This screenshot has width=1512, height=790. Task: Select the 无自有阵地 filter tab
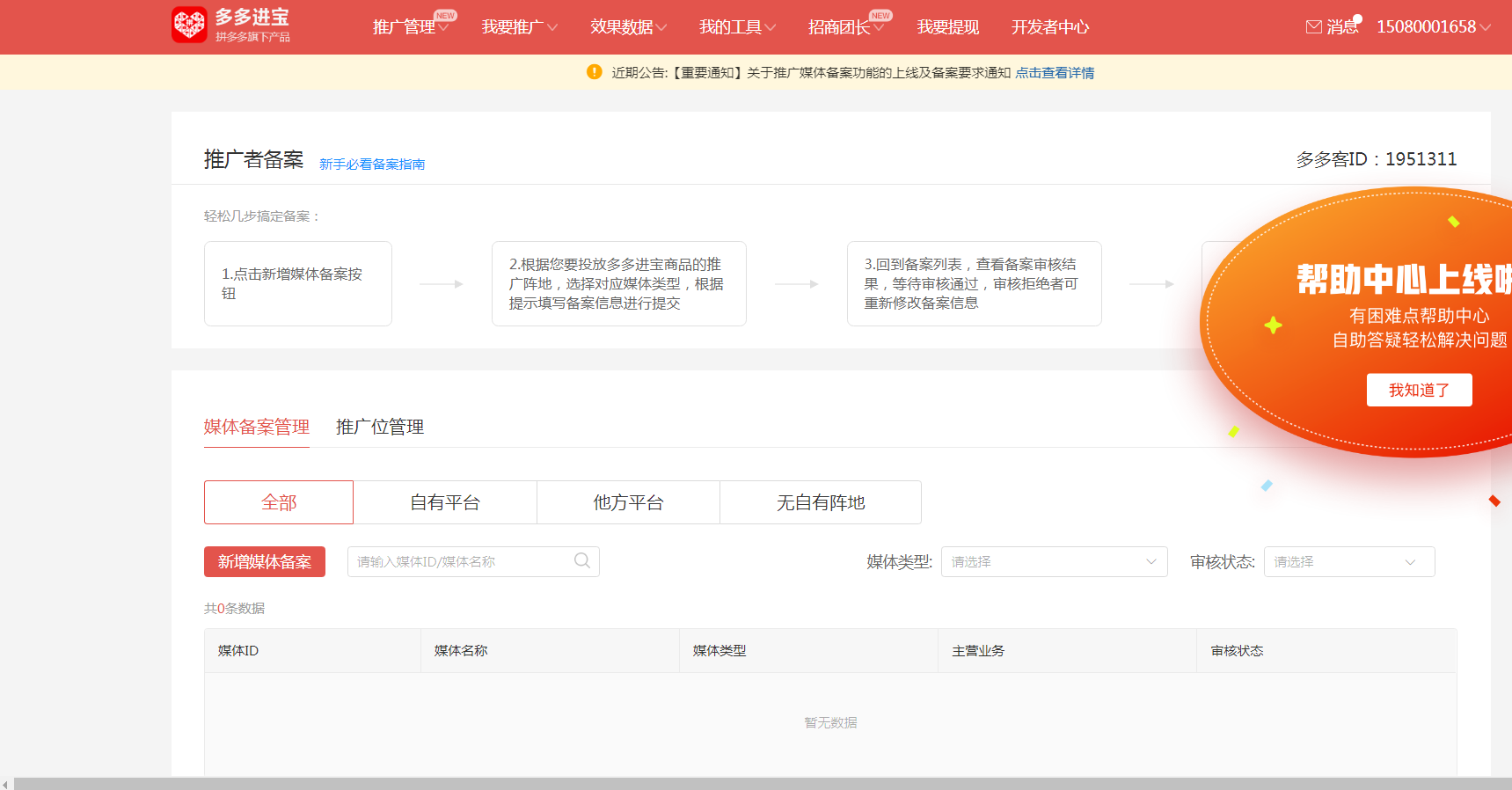[821, 502]
